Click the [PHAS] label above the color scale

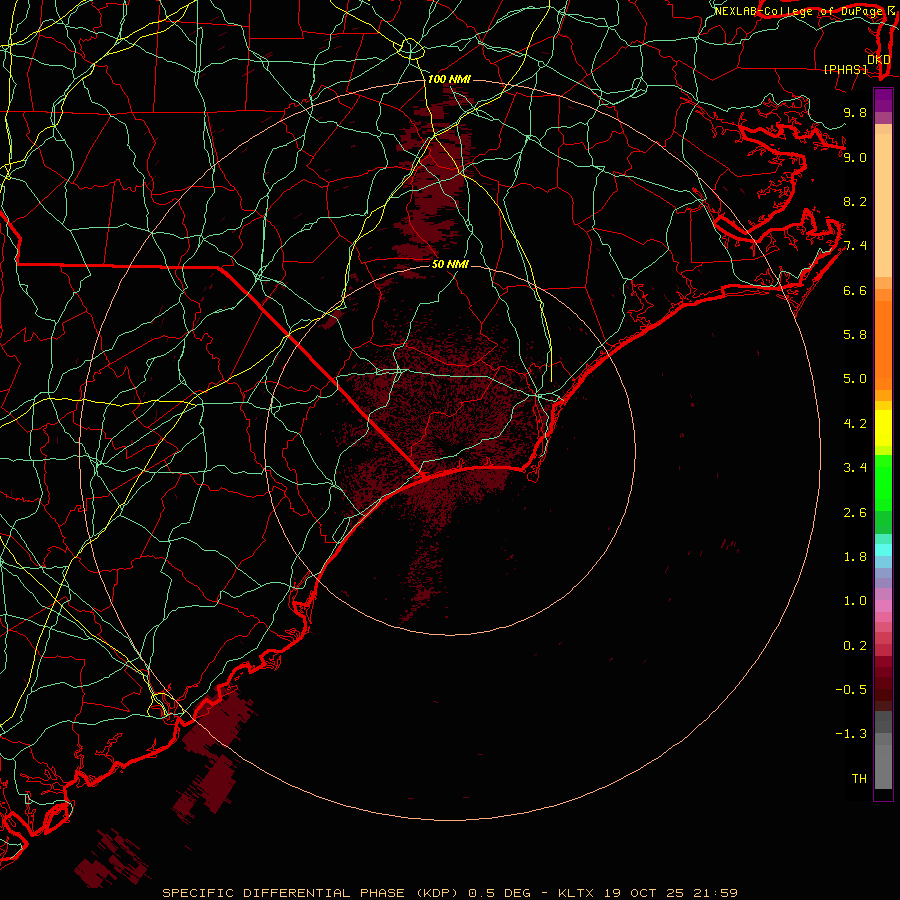click(845, 69)
